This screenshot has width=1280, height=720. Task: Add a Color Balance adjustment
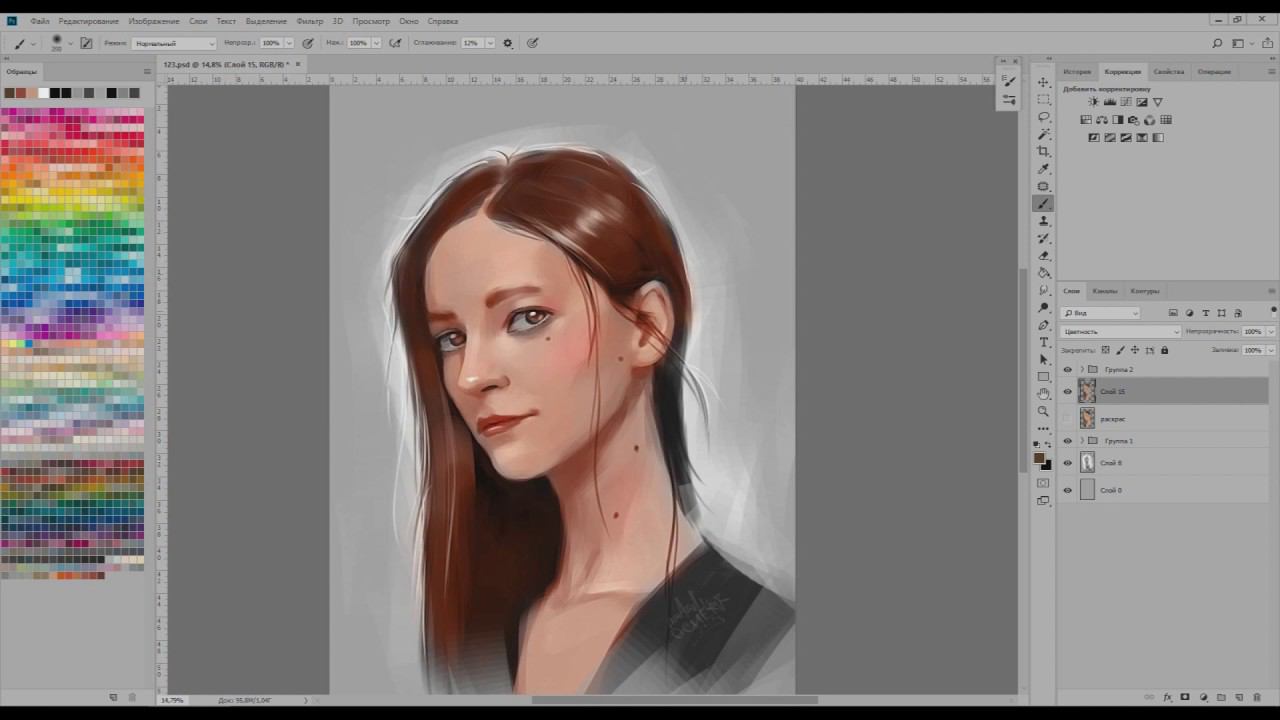click(1102, 120)
